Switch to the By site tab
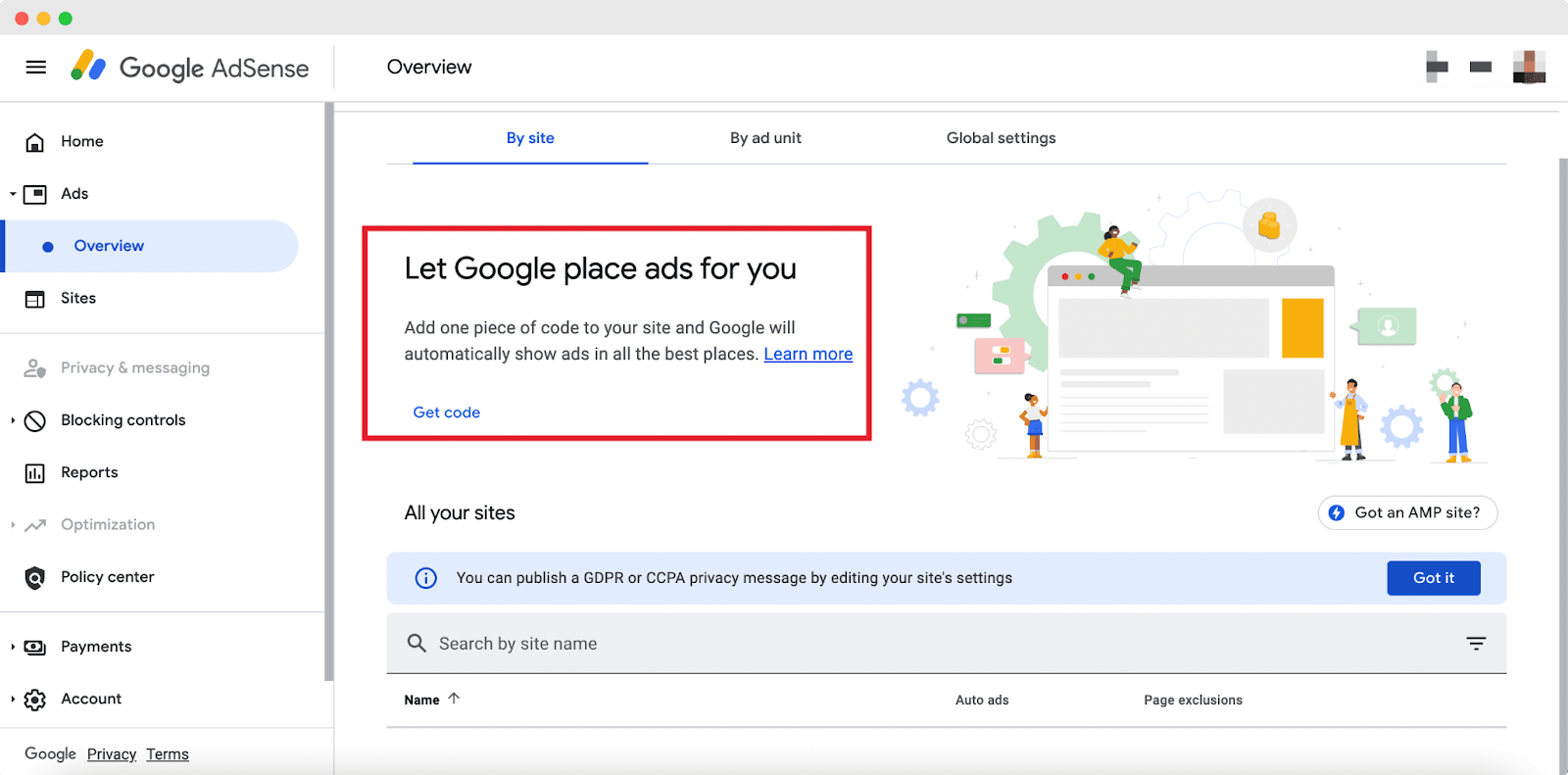 click(x=530, y=138)
